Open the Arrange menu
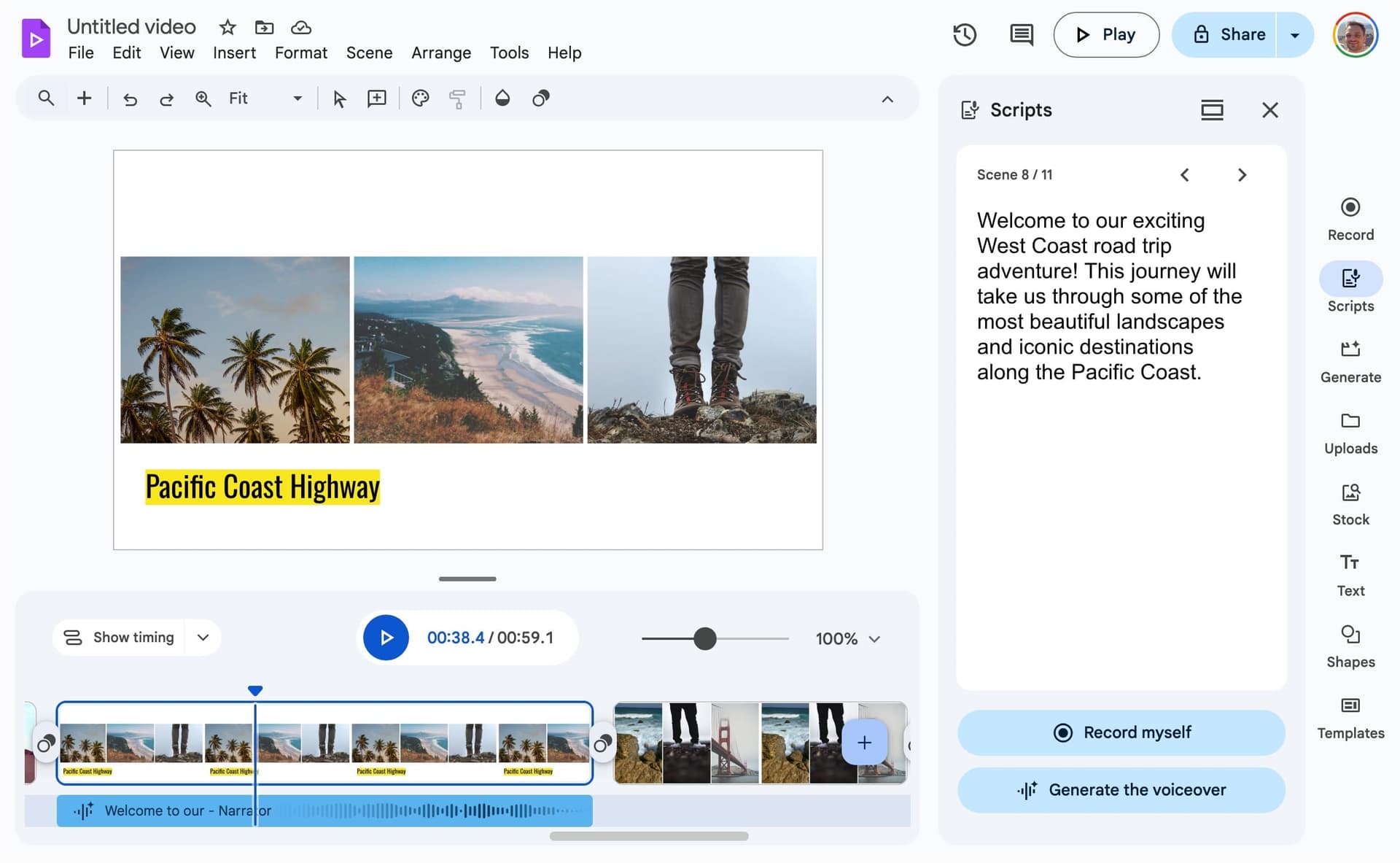This screenshot has height=863, width=1400. (440, 53)
